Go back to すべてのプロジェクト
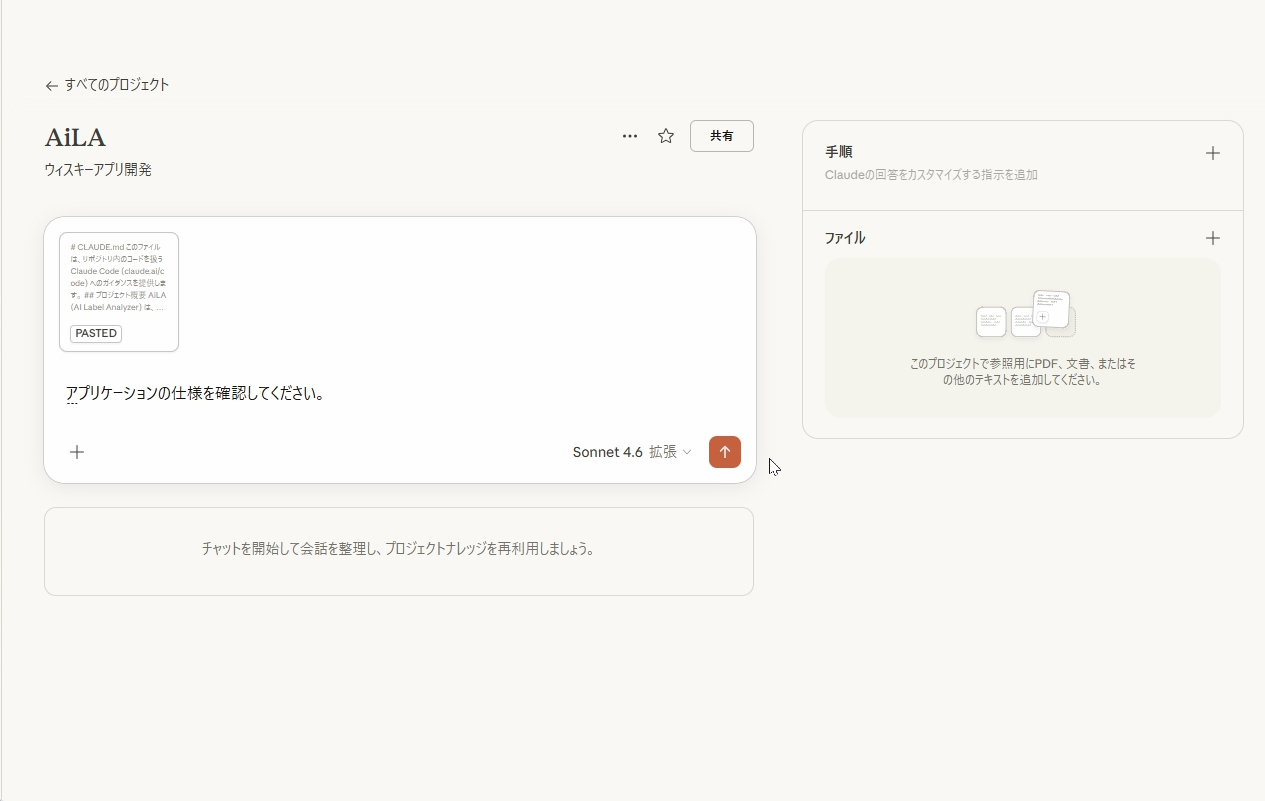This screenshot has height=801, width=1265. point(107,85)
